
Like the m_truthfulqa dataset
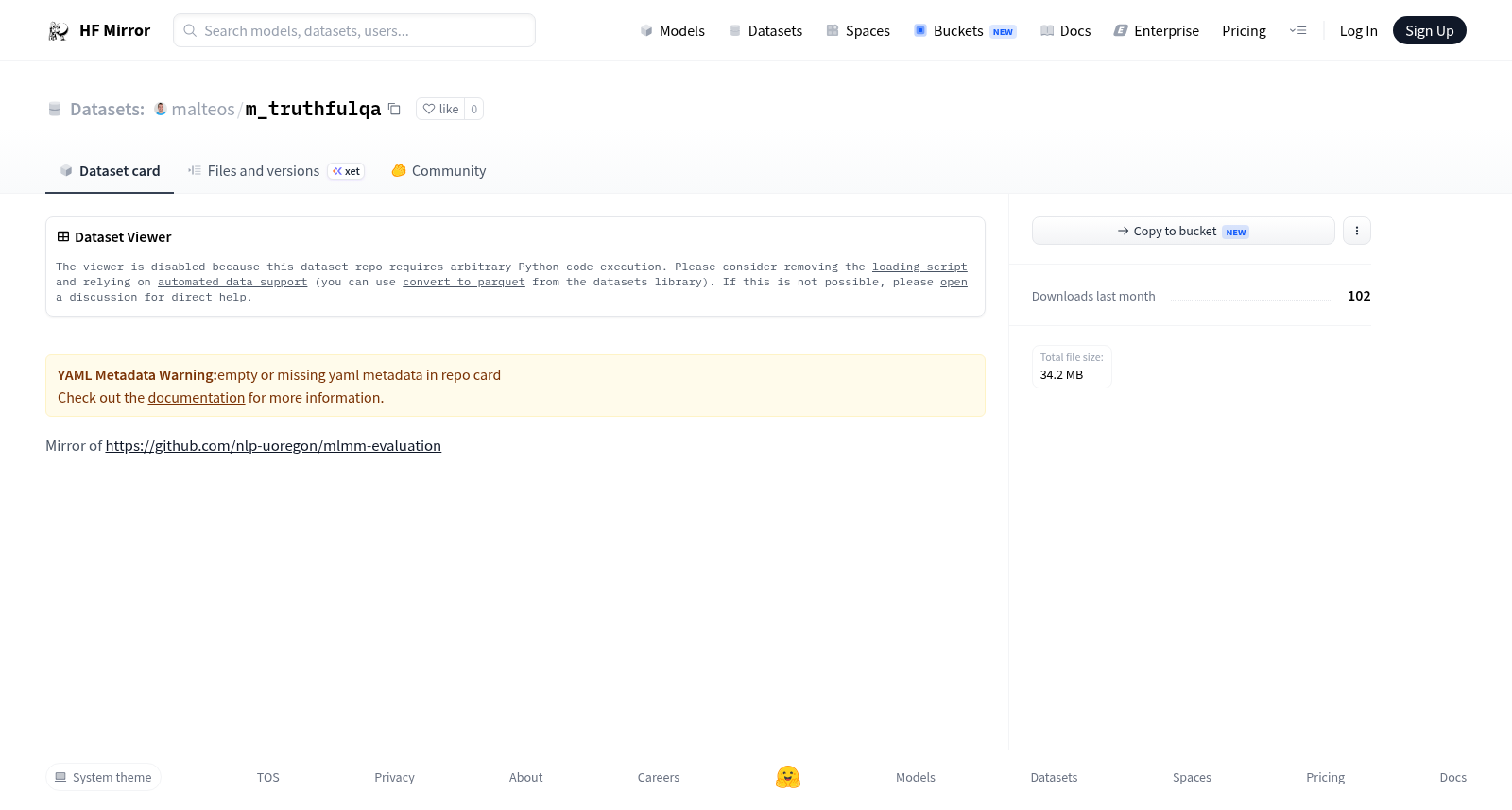point(440,109)
